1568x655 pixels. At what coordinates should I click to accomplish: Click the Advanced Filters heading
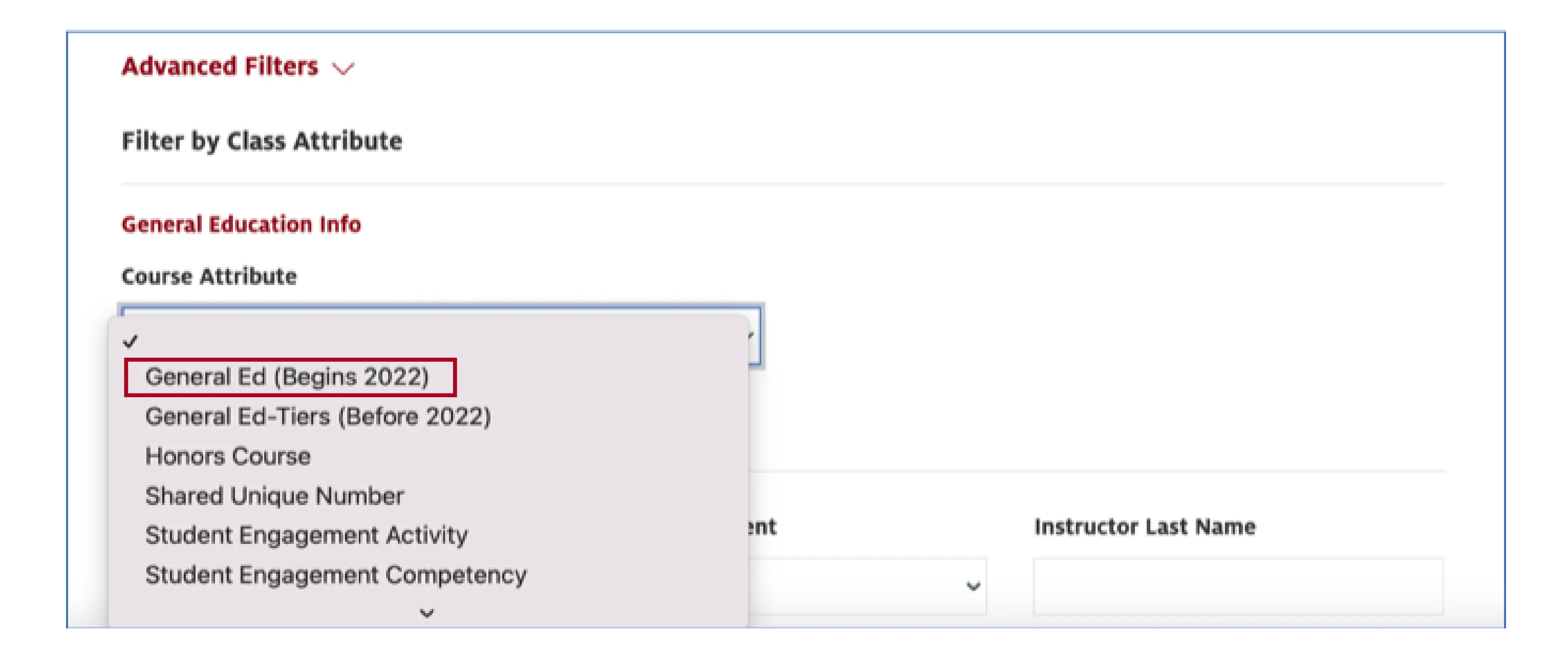tap(220, 67)
